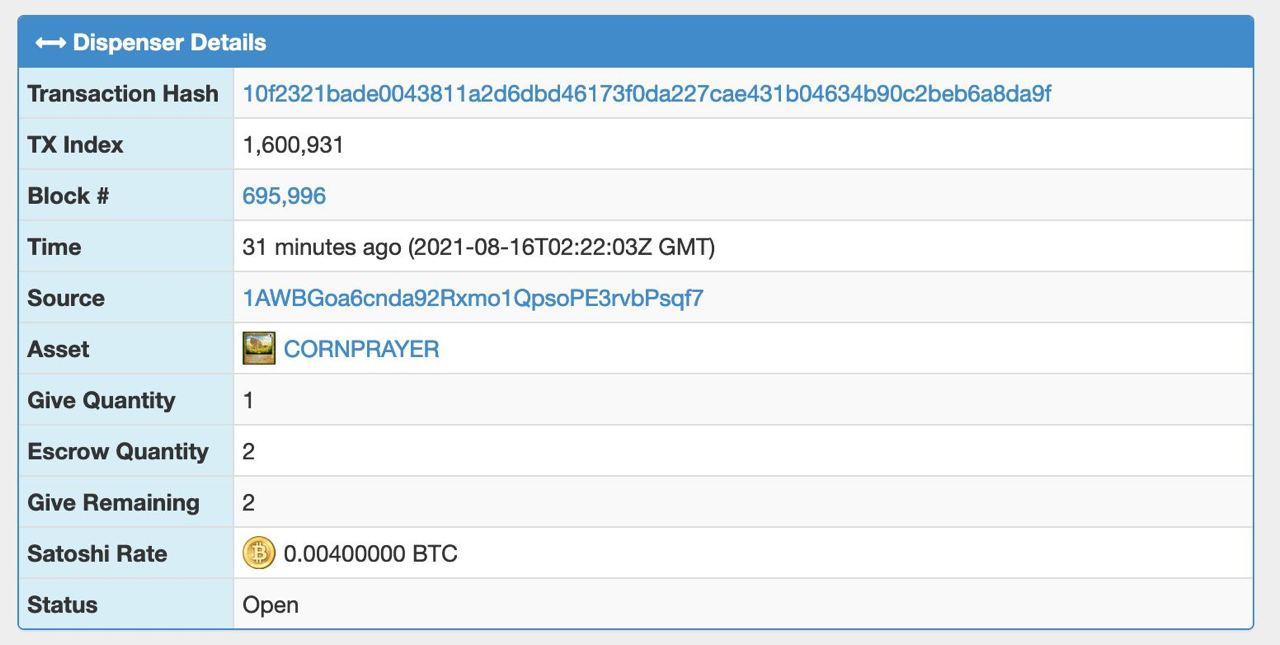Open the source address 1AWBGoa6cnda92... link
1280x645 pixels.
pos(473,298)
